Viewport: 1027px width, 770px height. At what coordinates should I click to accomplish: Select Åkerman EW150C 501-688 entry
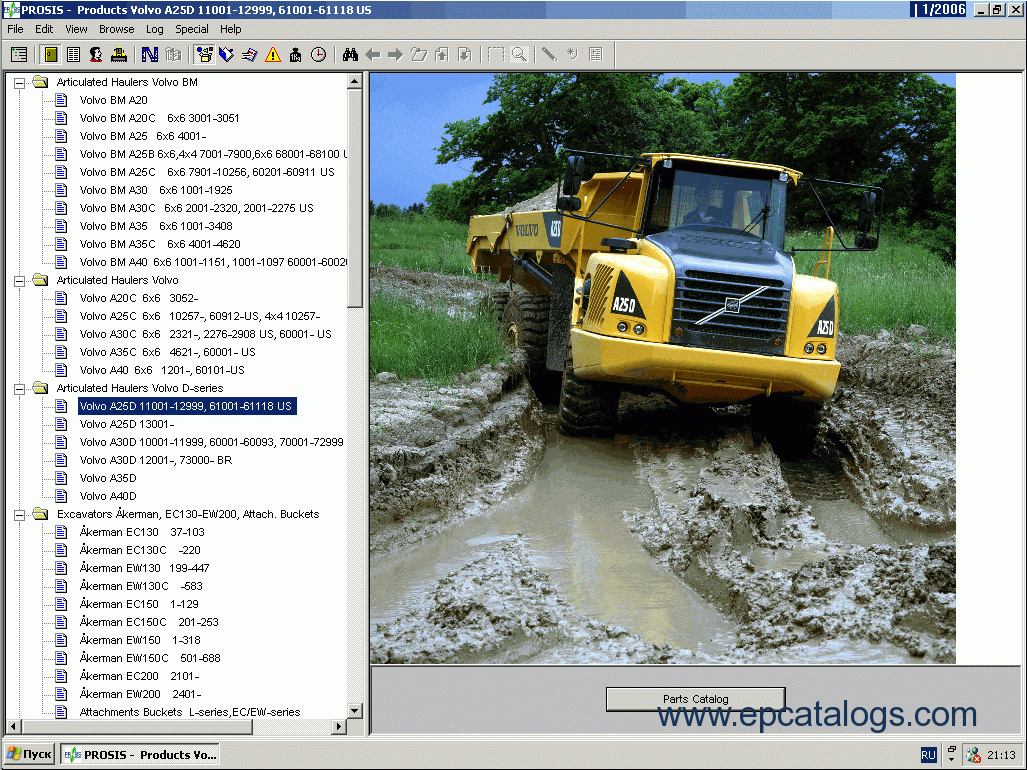point(150,658)
